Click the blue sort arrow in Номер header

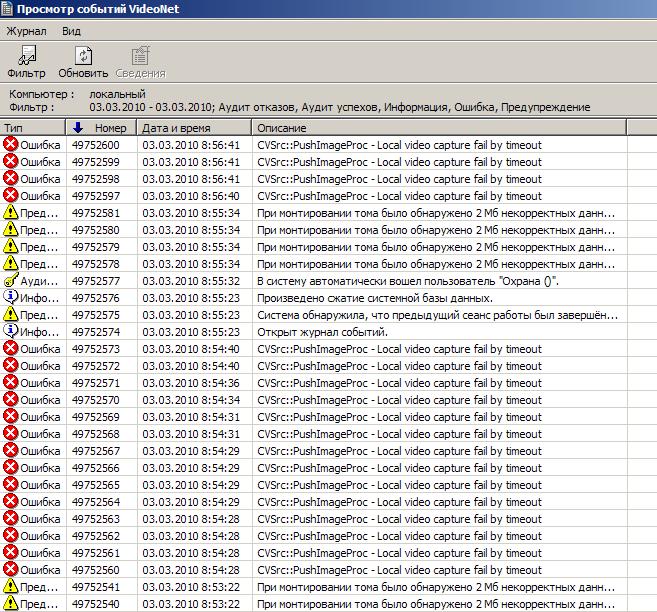coord(78,127)
